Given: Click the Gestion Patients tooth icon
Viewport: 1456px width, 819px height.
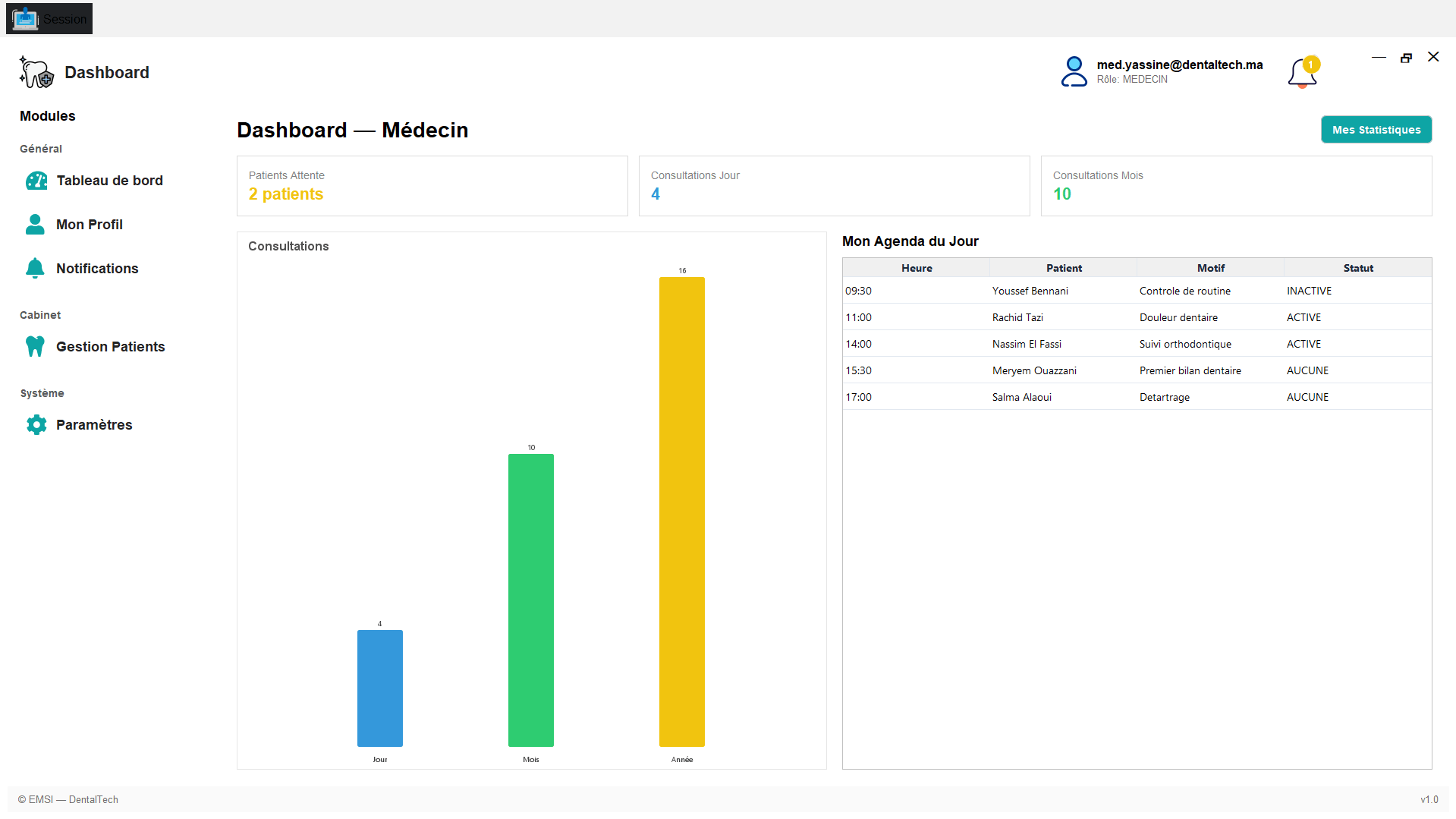Looking at the screenshot, I should pyautogui.click(x=35, y=347).
